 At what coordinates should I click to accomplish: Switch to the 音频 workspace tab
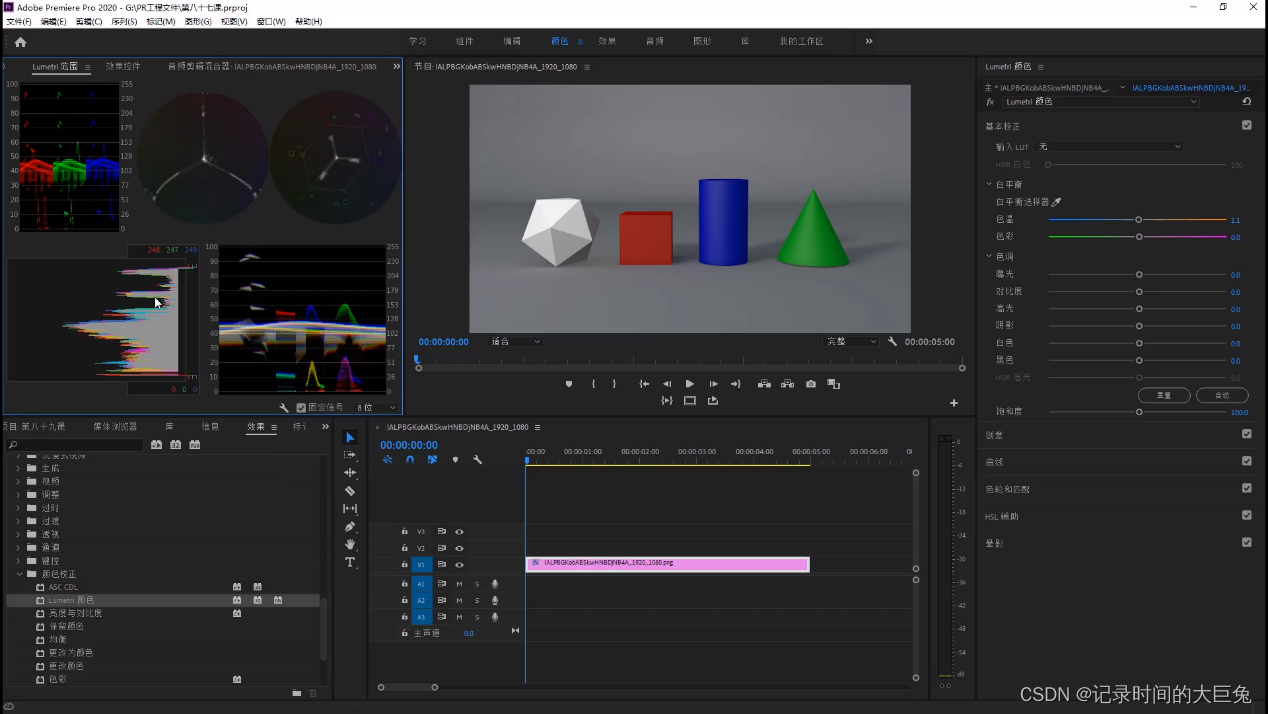(654, 42)
